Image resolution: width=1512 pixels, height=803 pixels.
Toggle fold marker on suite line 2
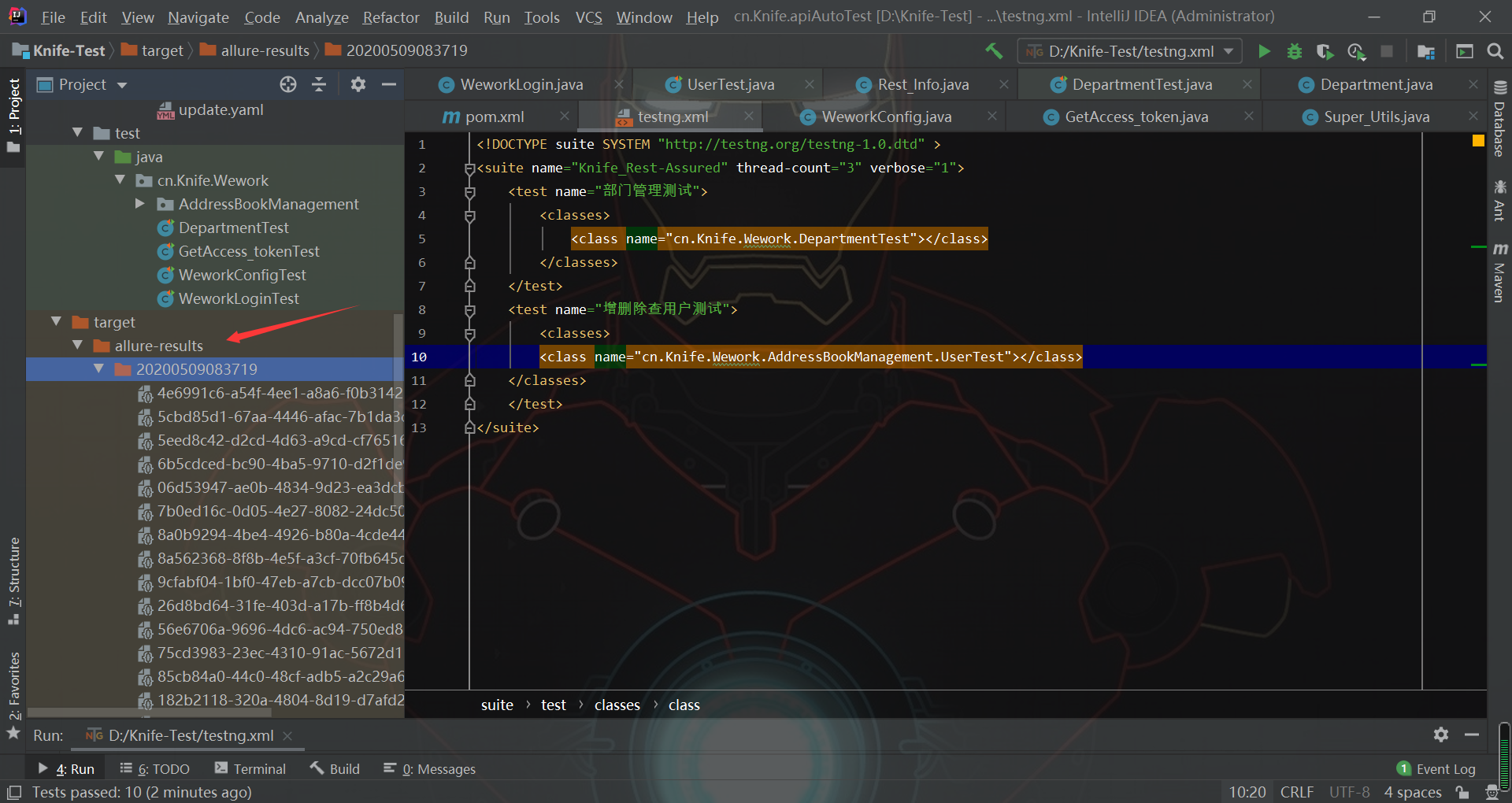pyautogui.click(x=469, y=168)
